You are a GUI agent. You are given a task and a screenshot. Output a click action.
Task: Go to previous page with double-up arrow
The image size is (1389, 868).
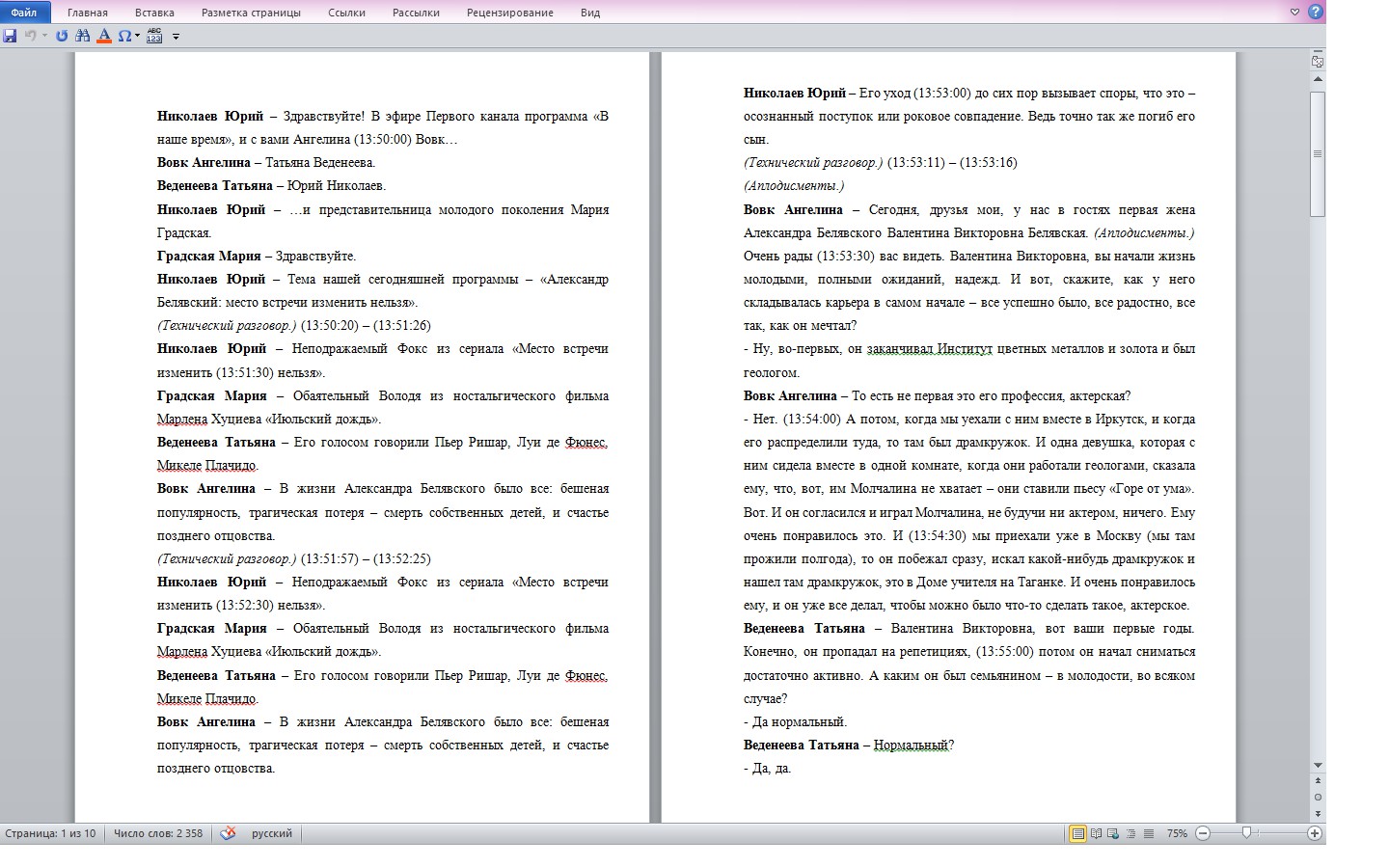(x=1318, y=782)
